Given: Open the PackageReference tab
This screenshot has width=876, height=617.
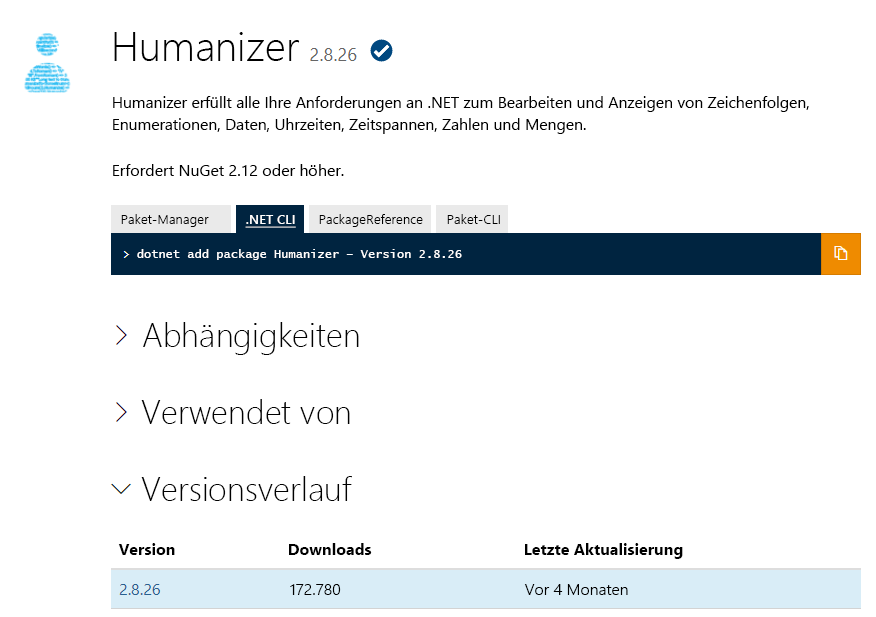Looking at the screenshot, I should click(370, 218).
